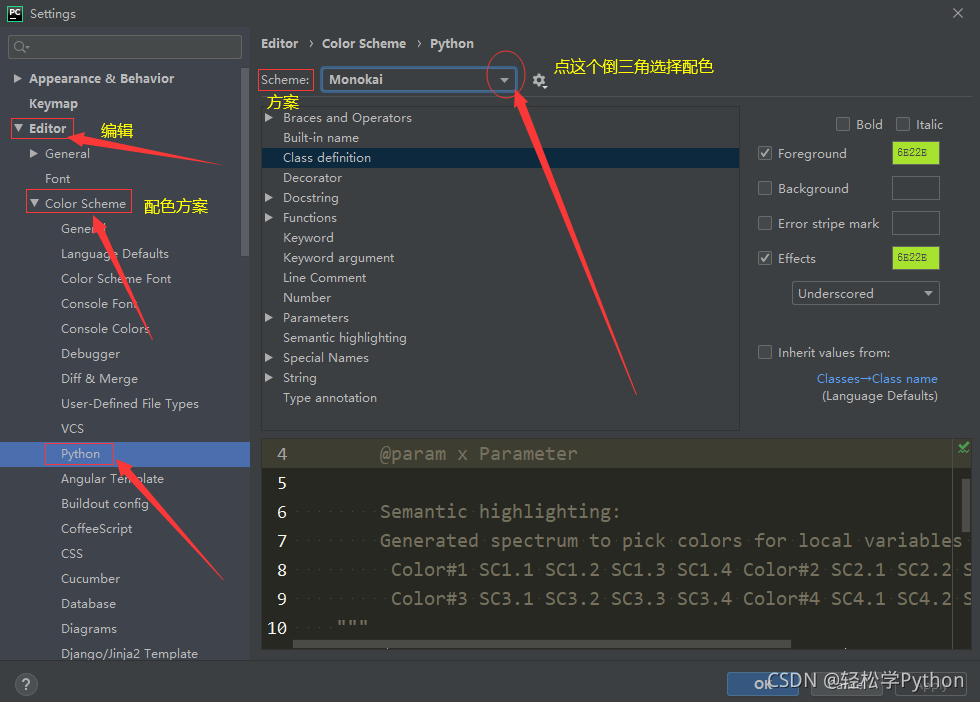
Task: Click the green inspection checkmark in preview
Action: (964, 448)
